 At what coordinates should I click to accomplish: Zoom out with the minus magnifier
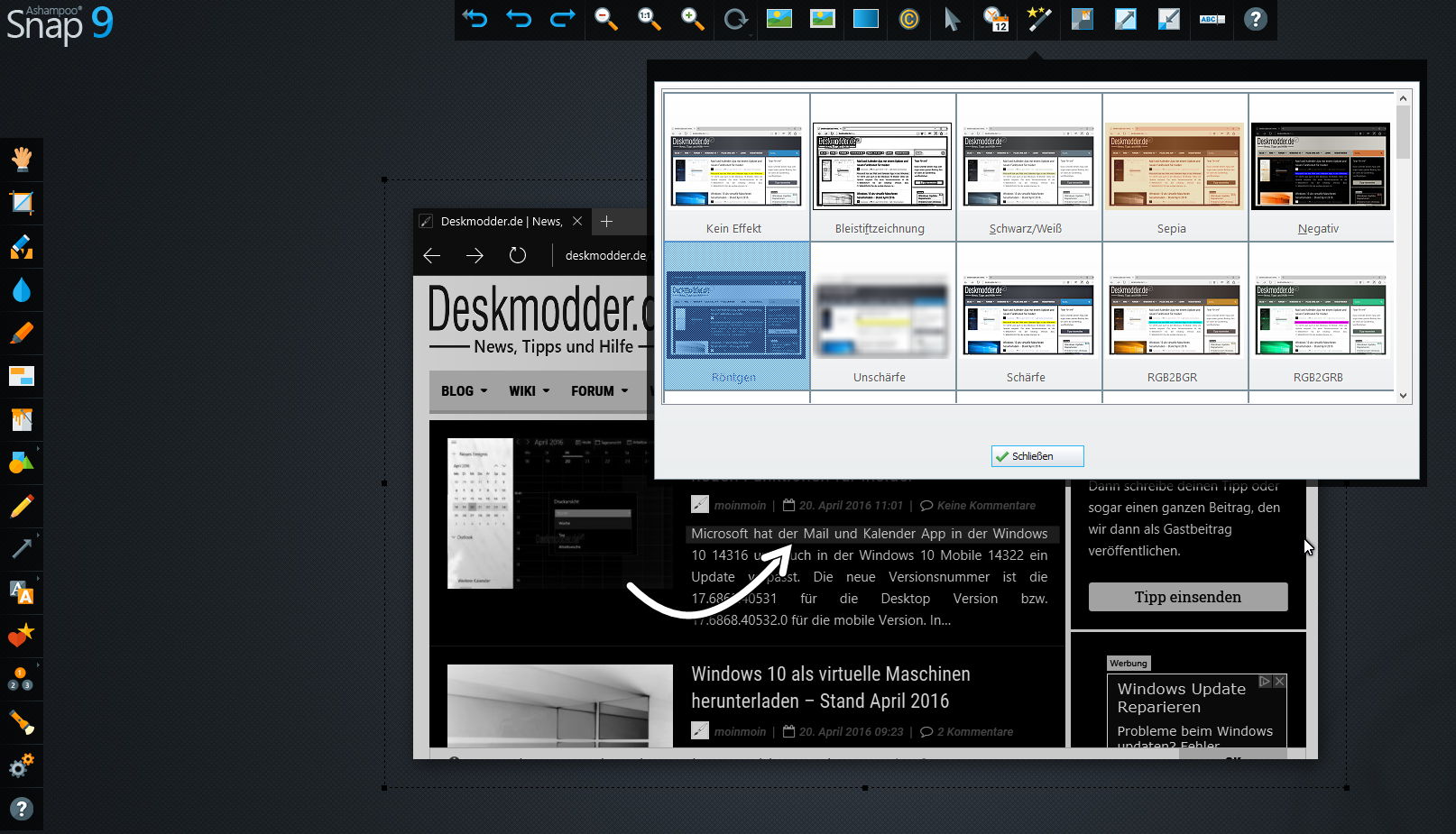tap(605, 19)
